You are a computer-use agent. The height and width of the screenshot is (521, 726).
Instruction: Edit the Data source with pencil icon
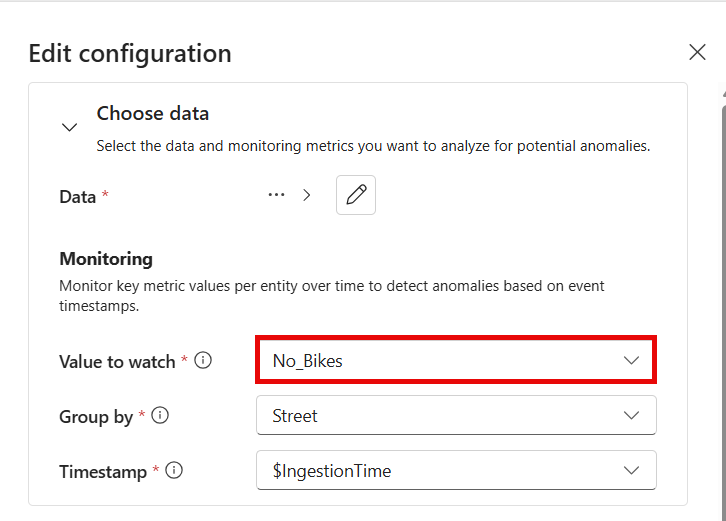pyautogui.click(x=356, y=195)
